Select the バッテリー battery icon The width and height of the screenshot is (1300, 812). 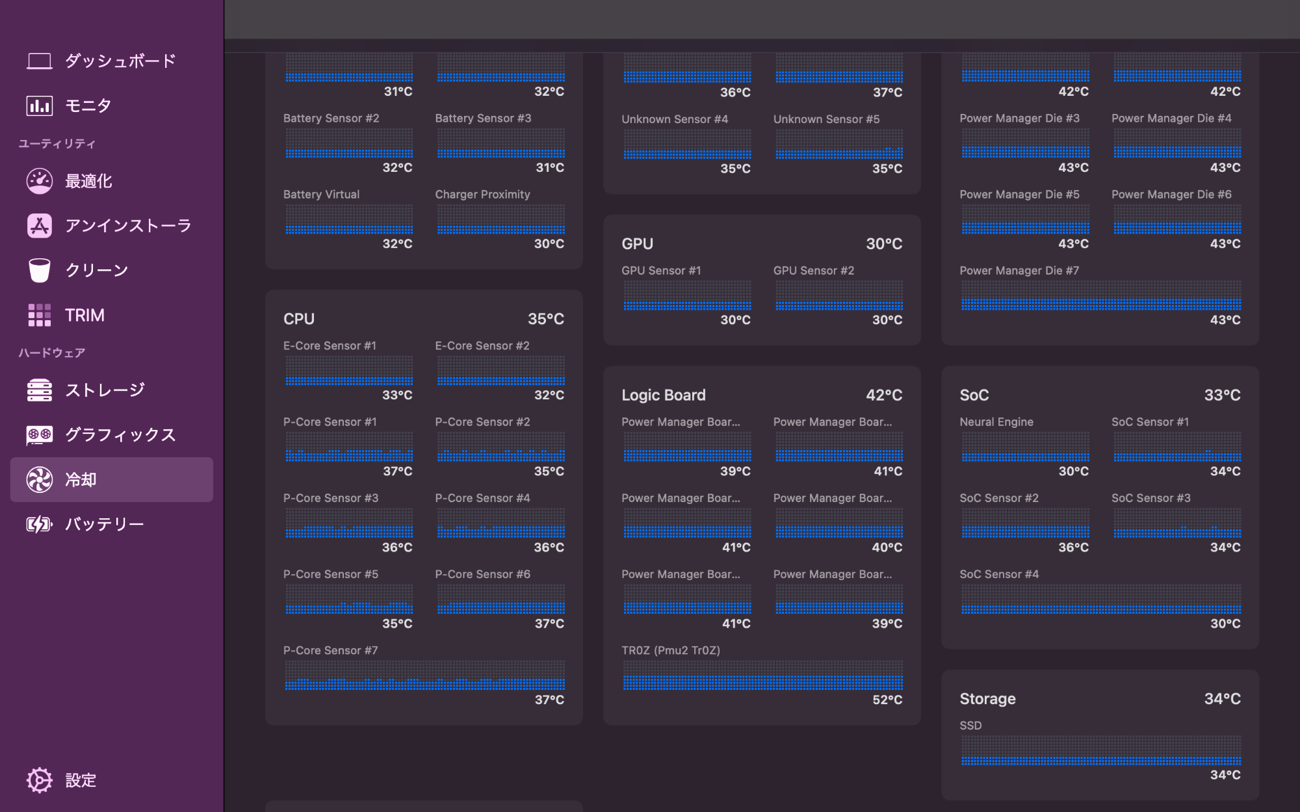(x=39, y=524)
